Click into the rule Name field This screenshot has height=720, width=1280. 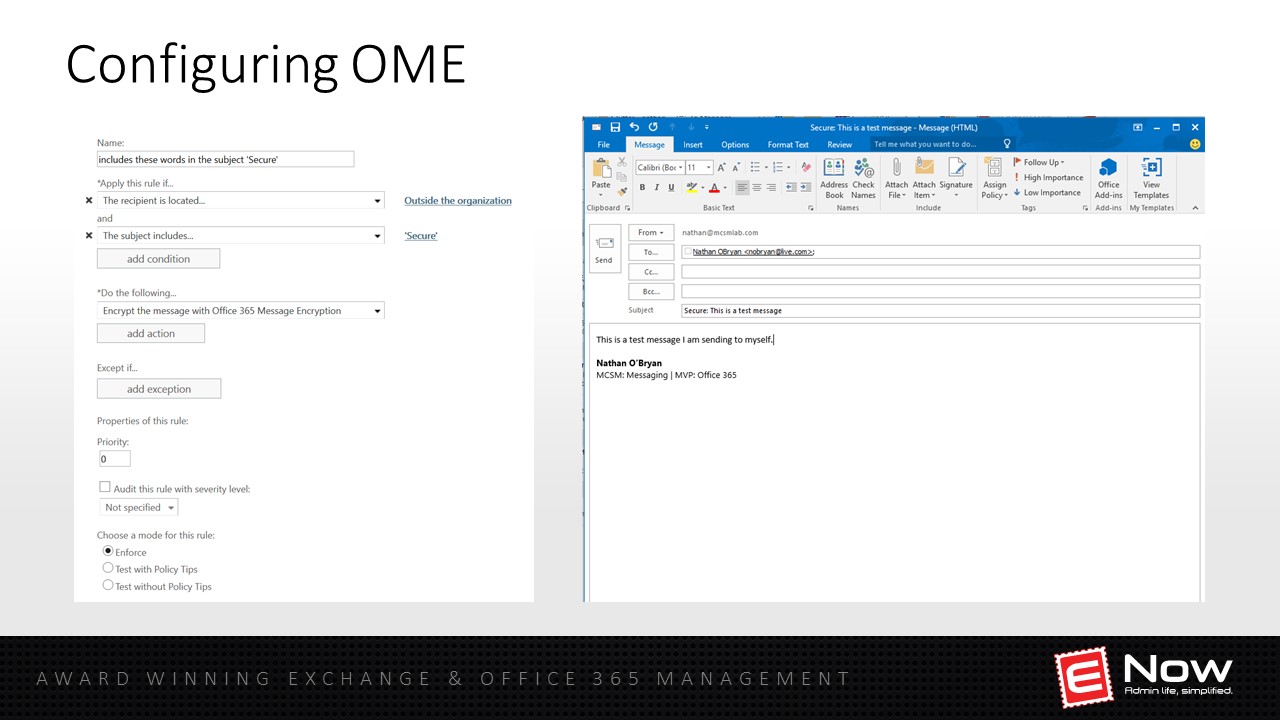coord(226,159)
